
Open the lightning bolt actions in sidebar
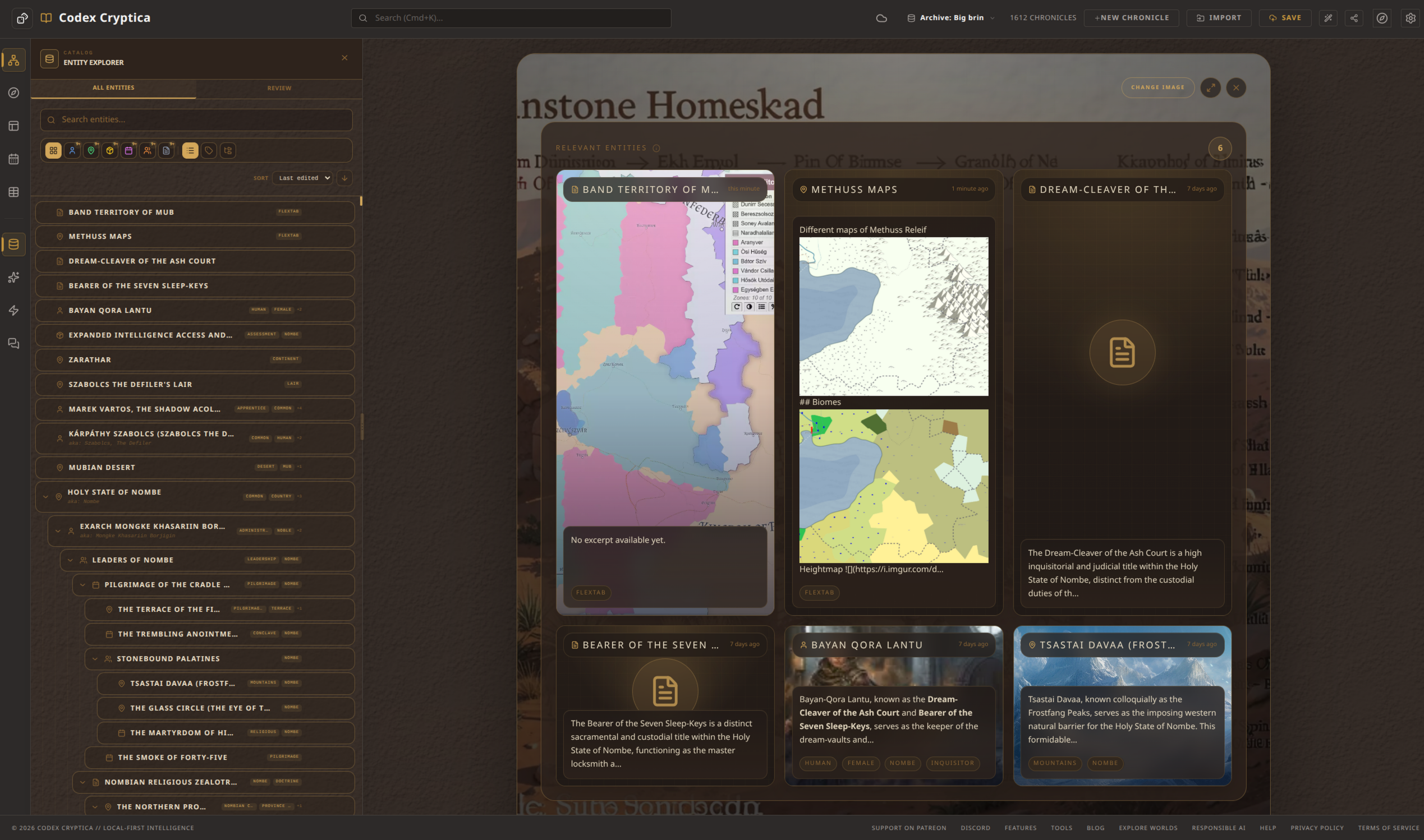point(13,310)
